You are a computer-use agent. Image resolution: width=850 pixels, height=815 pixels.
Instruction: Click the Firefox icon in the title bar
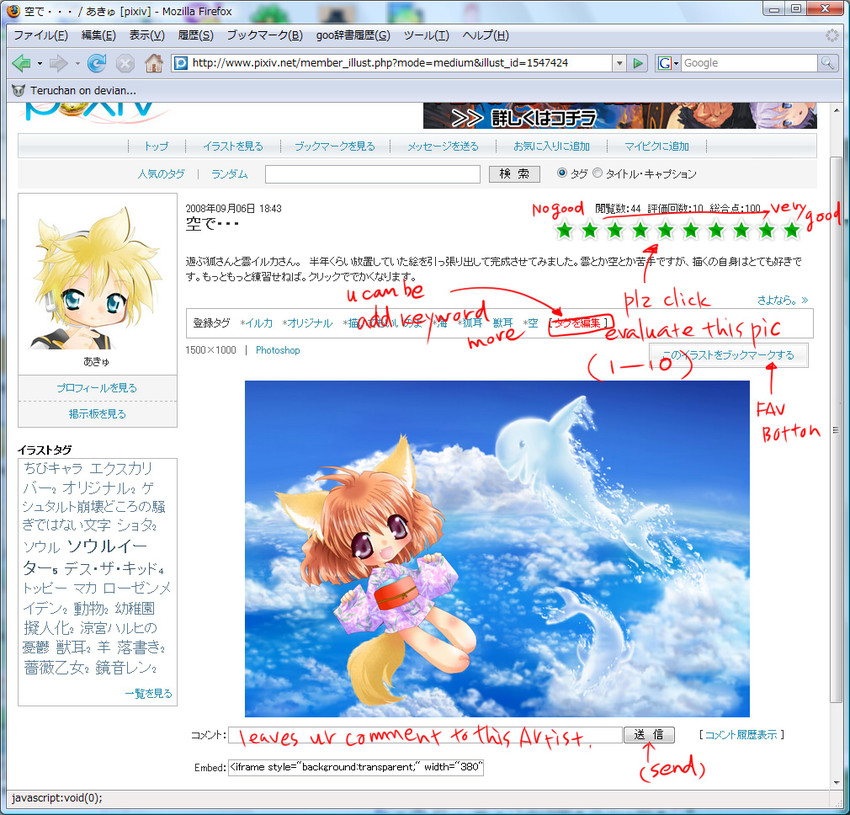pyautogui.click(x=12, y=11)
